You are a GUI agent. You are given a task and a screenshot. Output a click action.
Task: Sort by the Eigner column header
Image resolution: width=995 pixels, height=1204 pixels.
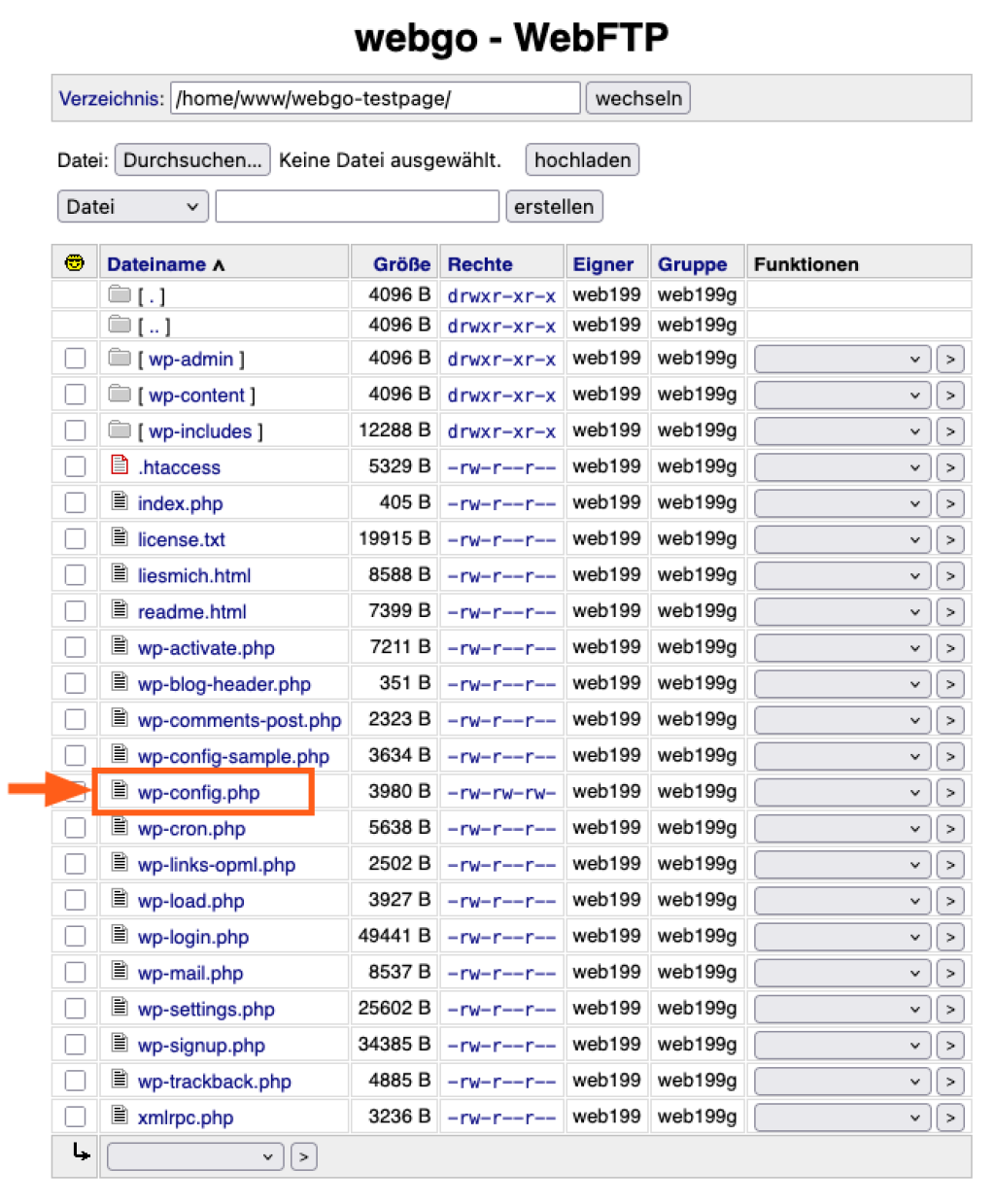click(603, 264)
